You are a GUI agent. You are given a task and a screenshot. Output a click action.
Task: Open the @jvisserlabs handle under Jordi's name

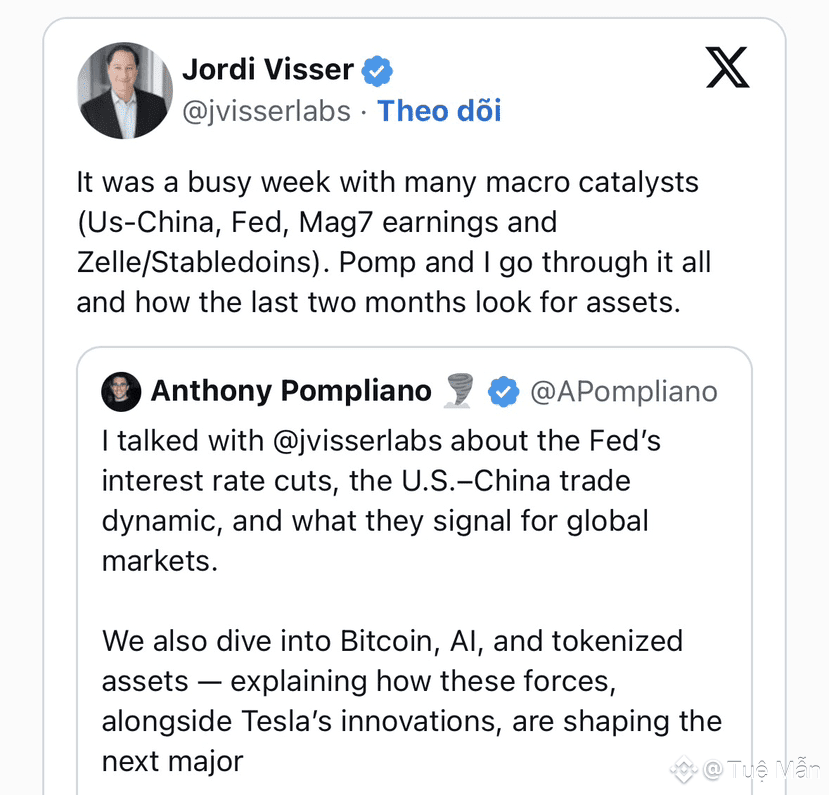click(266, 110)
